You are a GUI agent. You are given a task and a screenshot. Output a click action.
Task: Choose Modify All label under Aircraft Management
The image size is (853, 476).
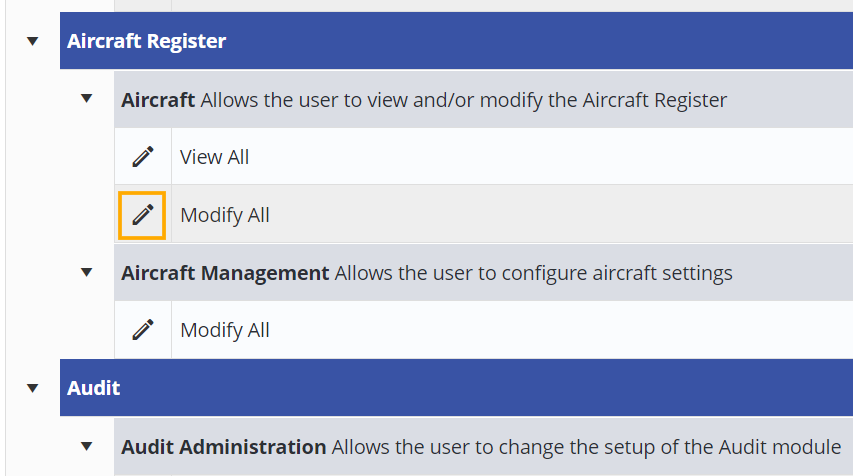pos(224,330)
